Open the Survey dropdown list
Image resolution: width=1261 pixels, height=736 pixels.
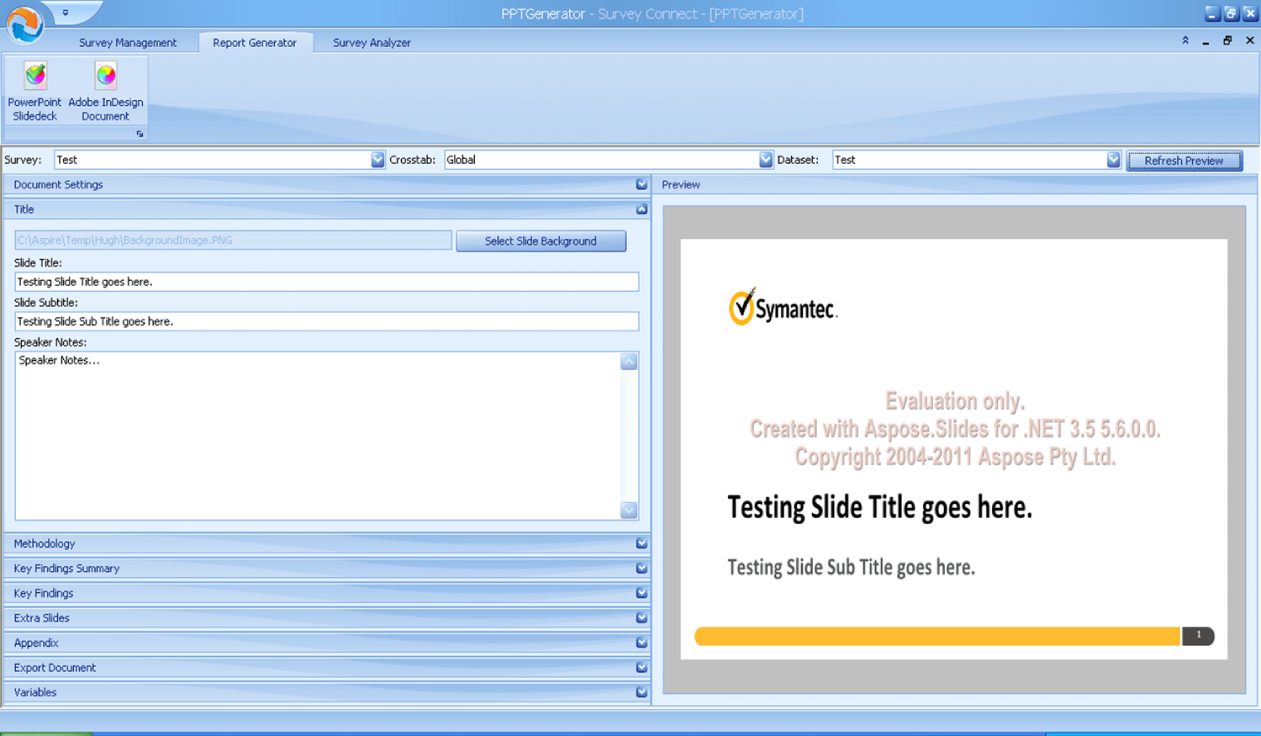[378, 160]
